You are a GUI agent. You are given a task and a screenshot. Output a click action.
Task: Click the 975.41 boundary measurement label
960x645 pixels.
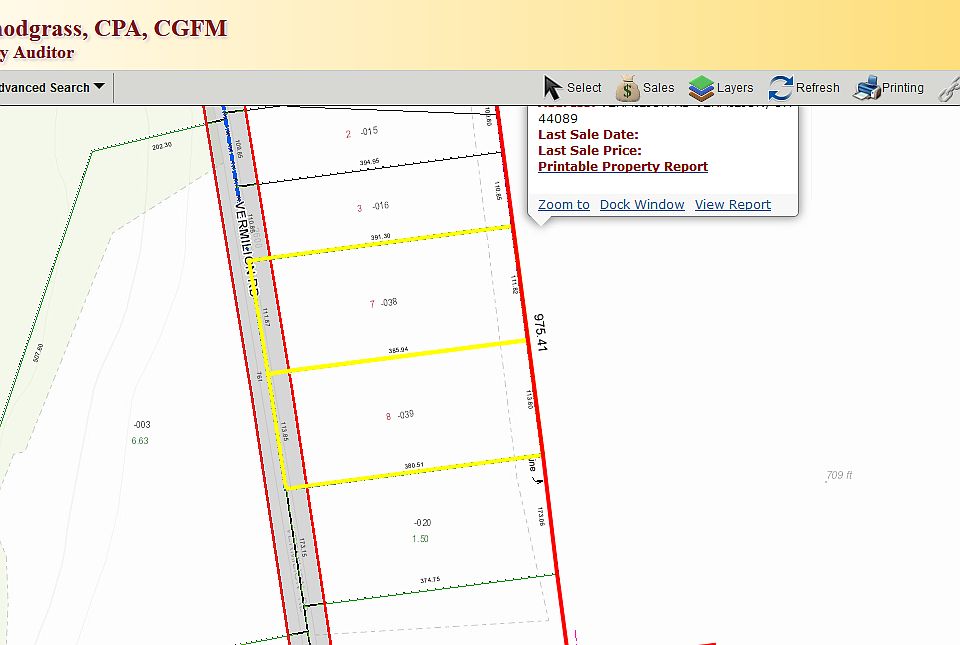point(541,331)
